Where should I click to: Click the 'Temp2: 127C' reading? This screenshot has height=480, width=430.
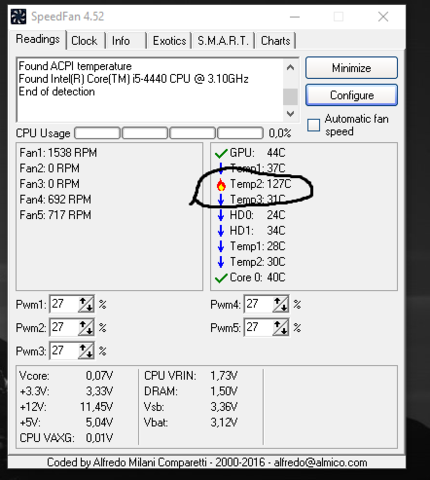261,184
